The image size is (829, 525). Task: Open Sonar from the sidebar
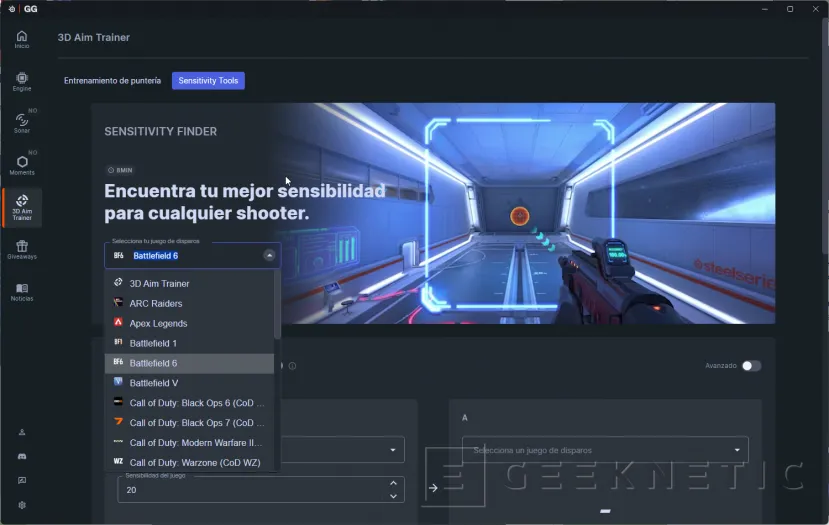tap(22, 123)
